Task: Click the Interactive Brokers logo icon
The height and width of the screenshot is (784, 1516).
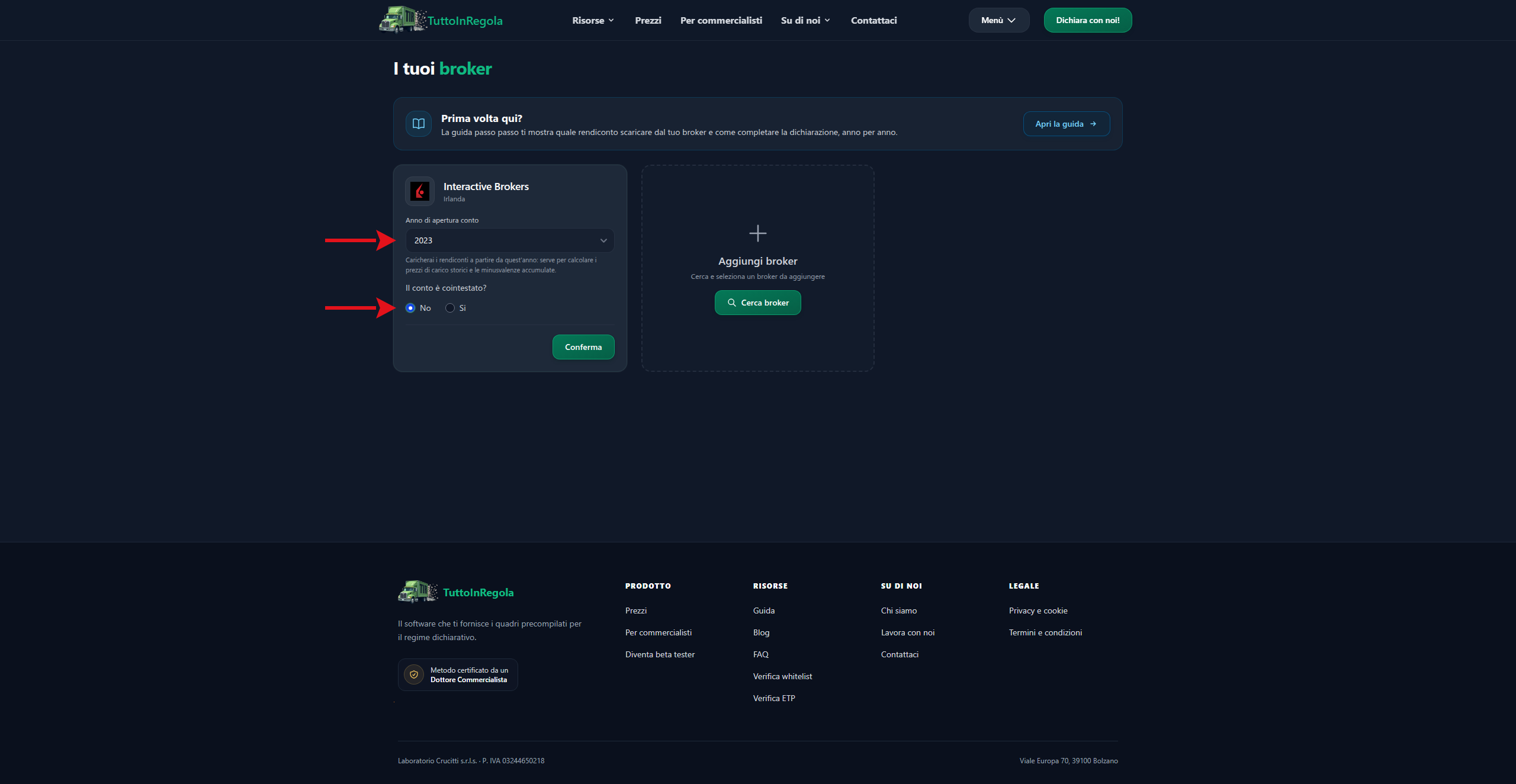Action: (420, 191)
